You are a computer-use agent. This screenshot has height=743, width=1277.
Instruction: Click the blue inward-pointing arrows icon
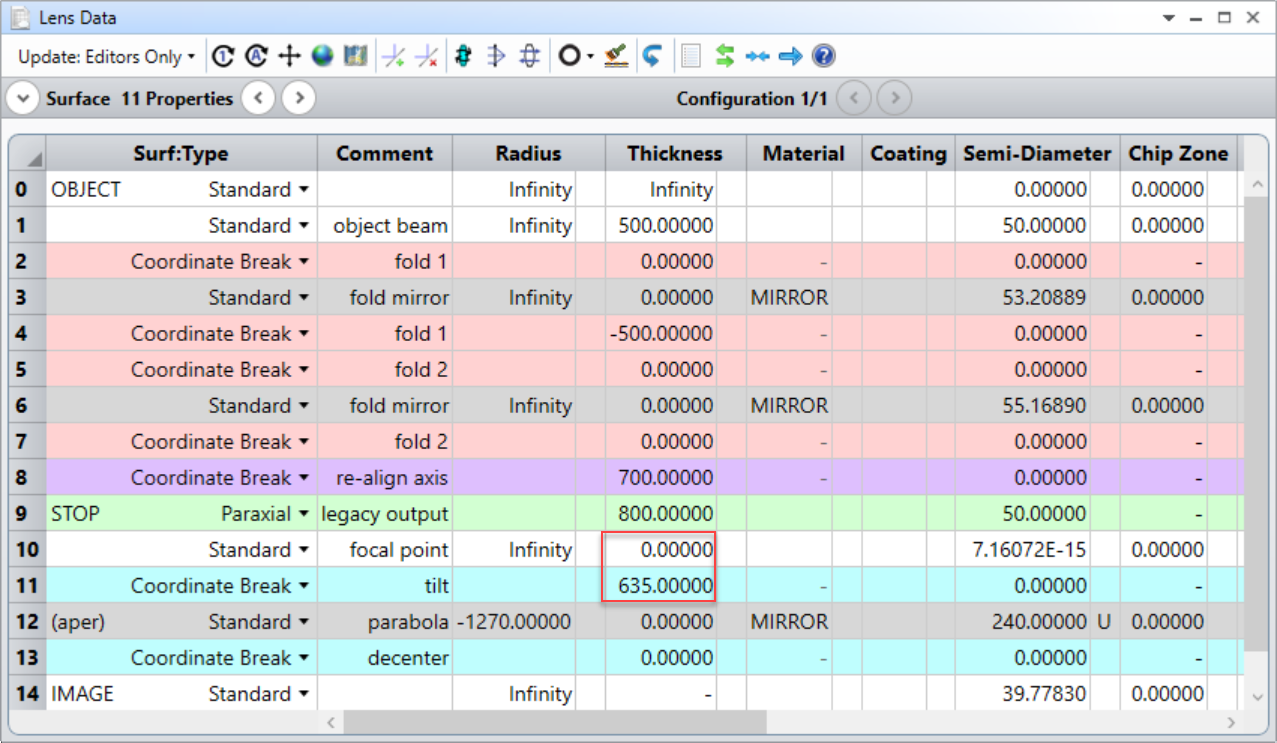click(x=757, y=57)
